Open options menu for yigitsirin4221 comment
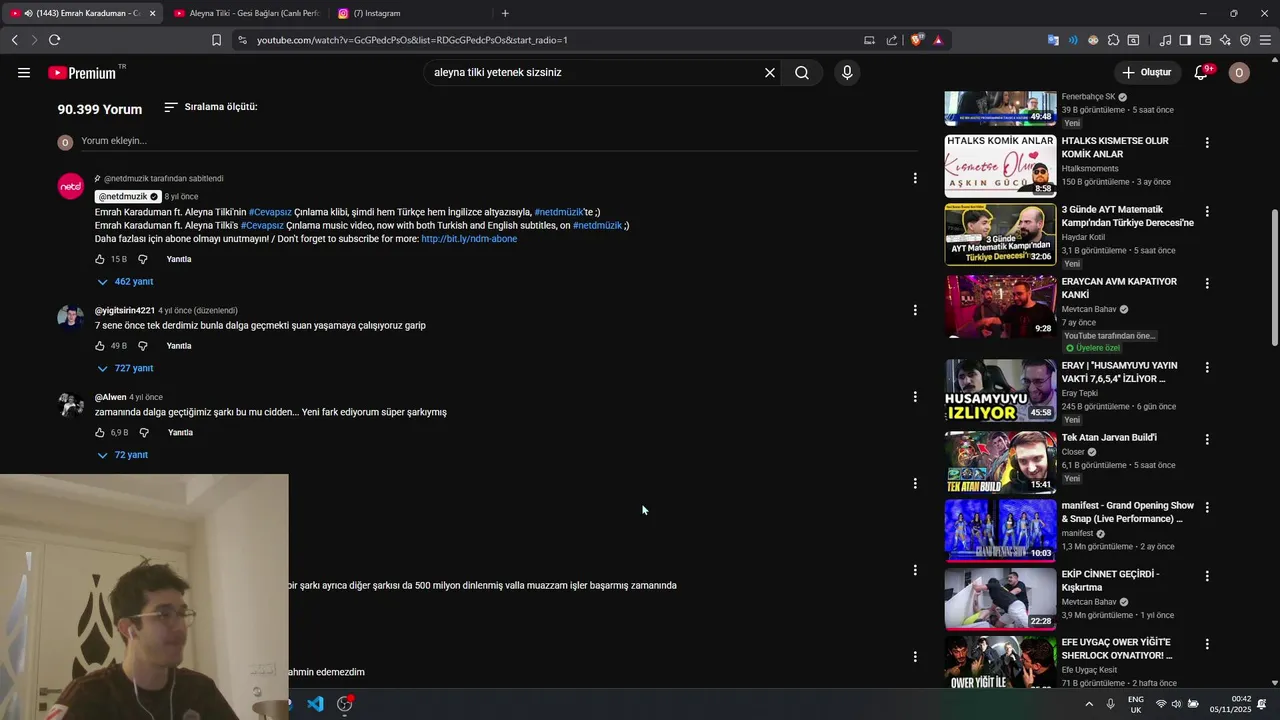This screenshot has width=1280, height=720. click(914, 310)
